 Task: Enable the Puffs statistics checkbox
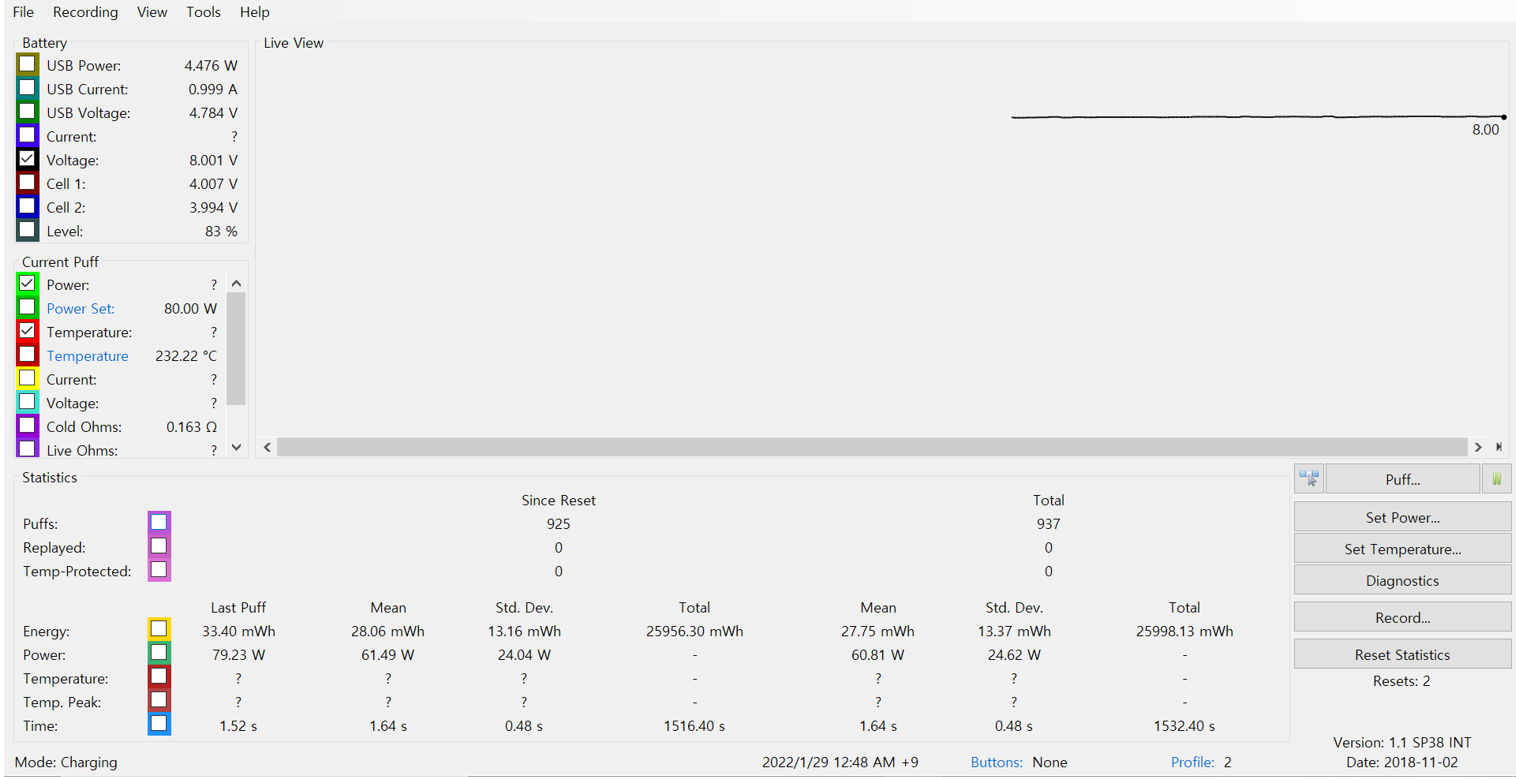159,522
